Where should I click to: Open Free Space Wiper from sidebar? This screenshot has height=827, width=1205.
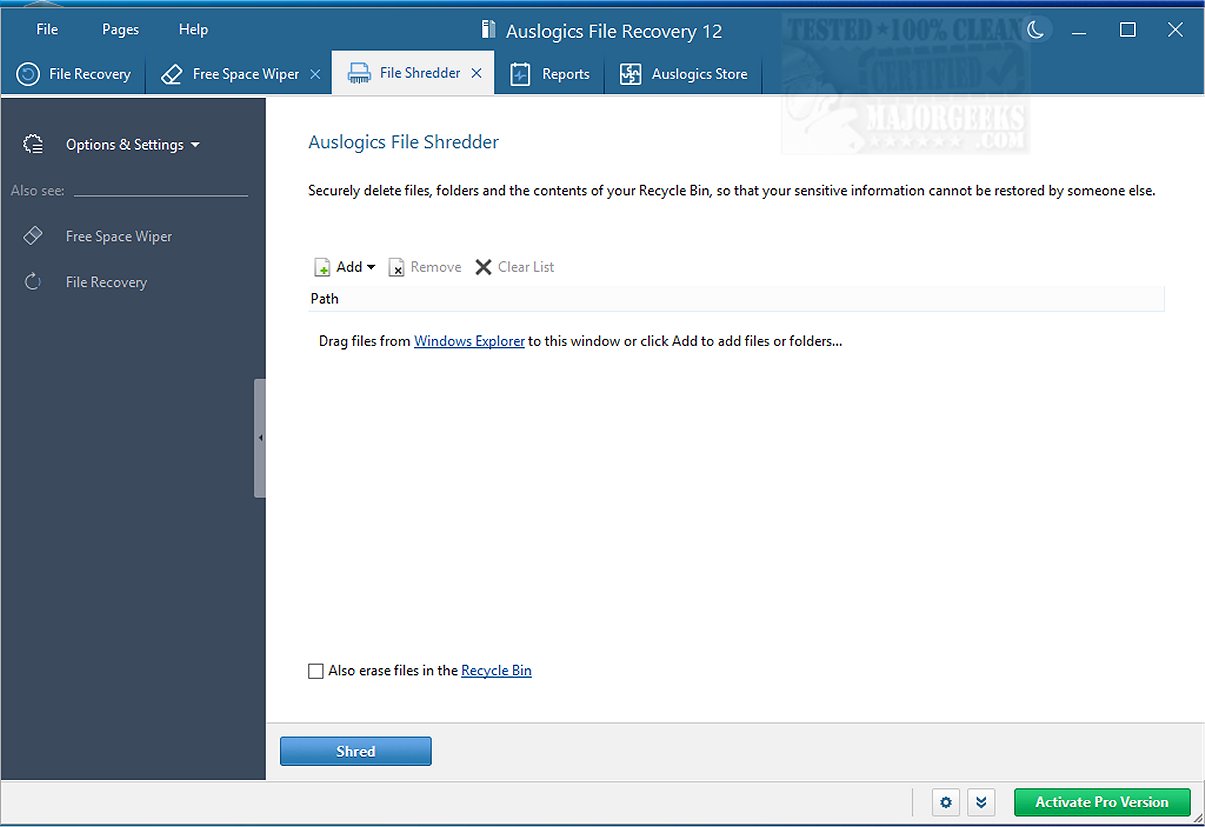[119, 237]
